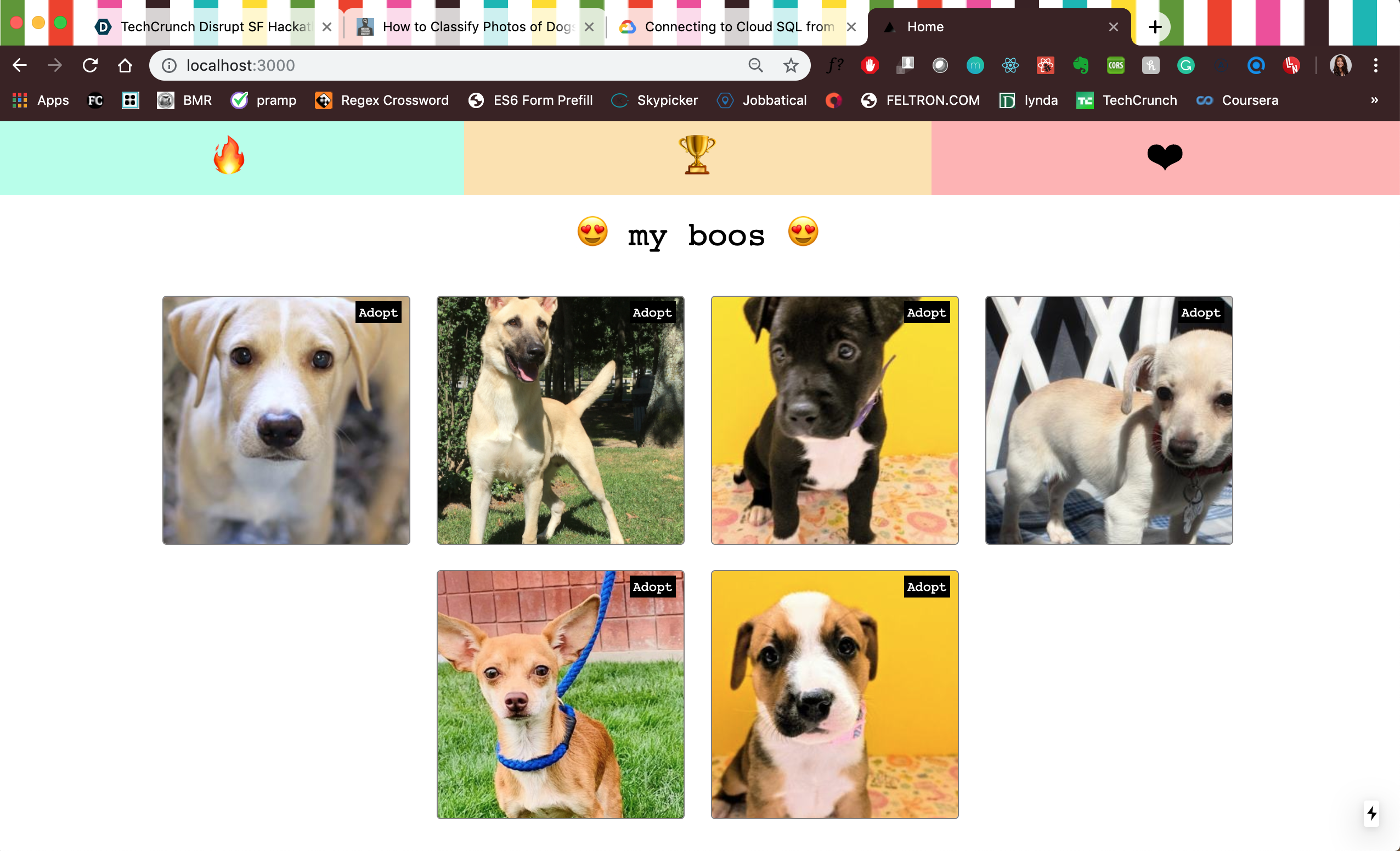Select the black heart favorites section
Viewport: 1400px width, 851px height.
tap(1164, 156)
